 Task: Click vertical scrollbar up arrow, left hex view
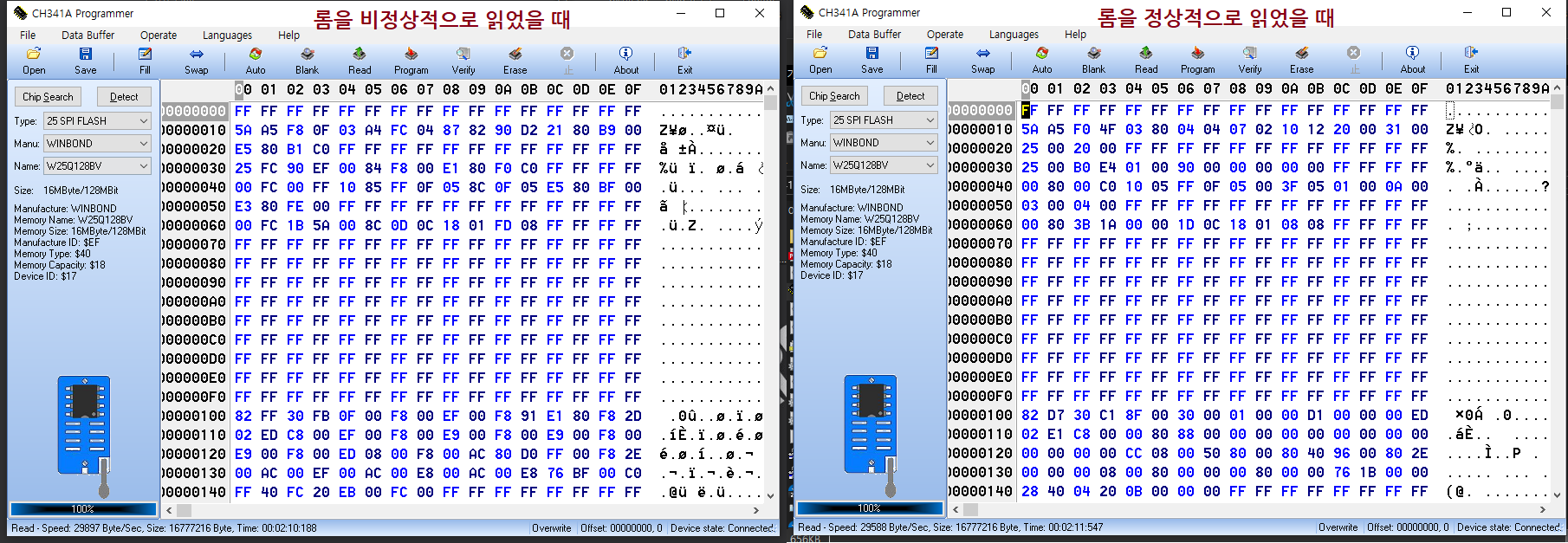(770, 88)
